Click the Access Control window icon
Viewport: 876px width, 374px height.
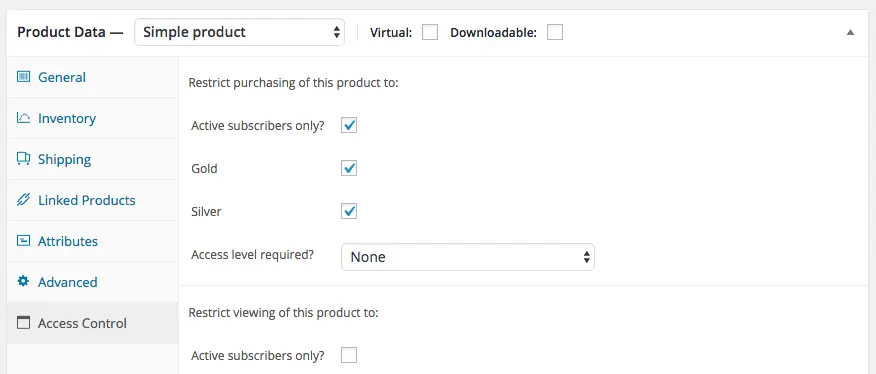pyautogui.click(x=23, y=323)
